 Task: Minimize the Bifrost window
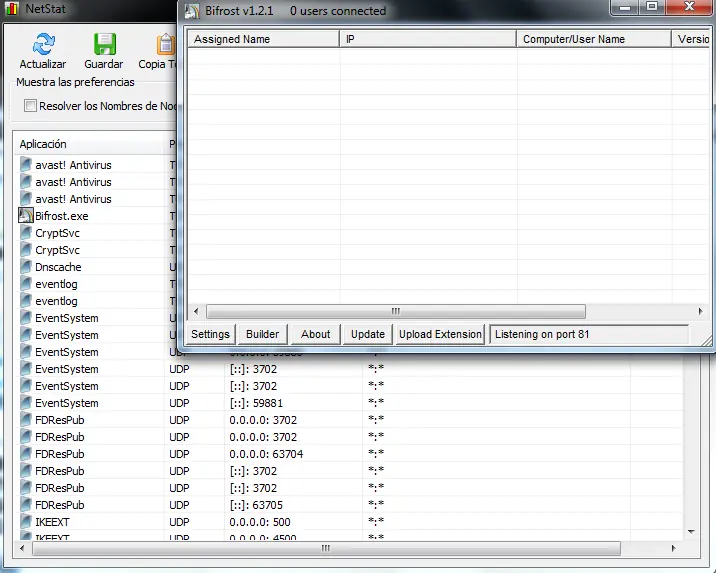tap(625, 7)
